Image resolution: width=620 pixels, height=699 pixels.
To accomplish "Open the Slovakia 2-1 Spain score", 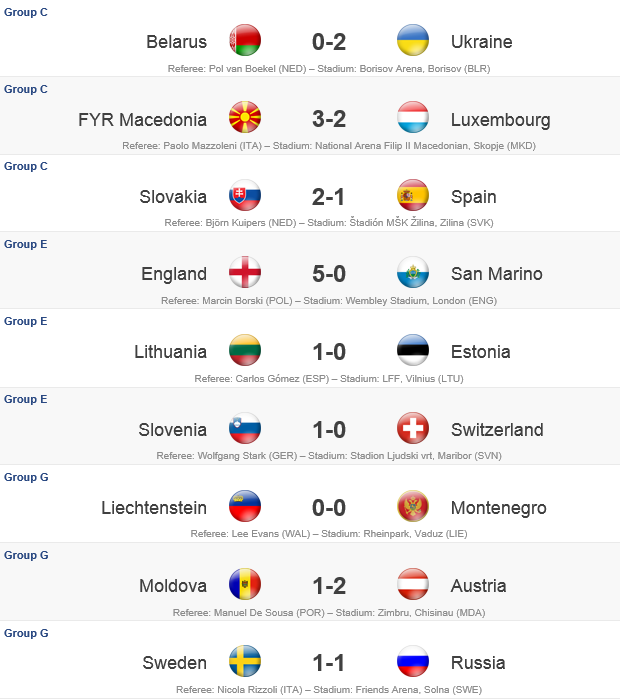I will pyautogui.click(x=328, y=197).
